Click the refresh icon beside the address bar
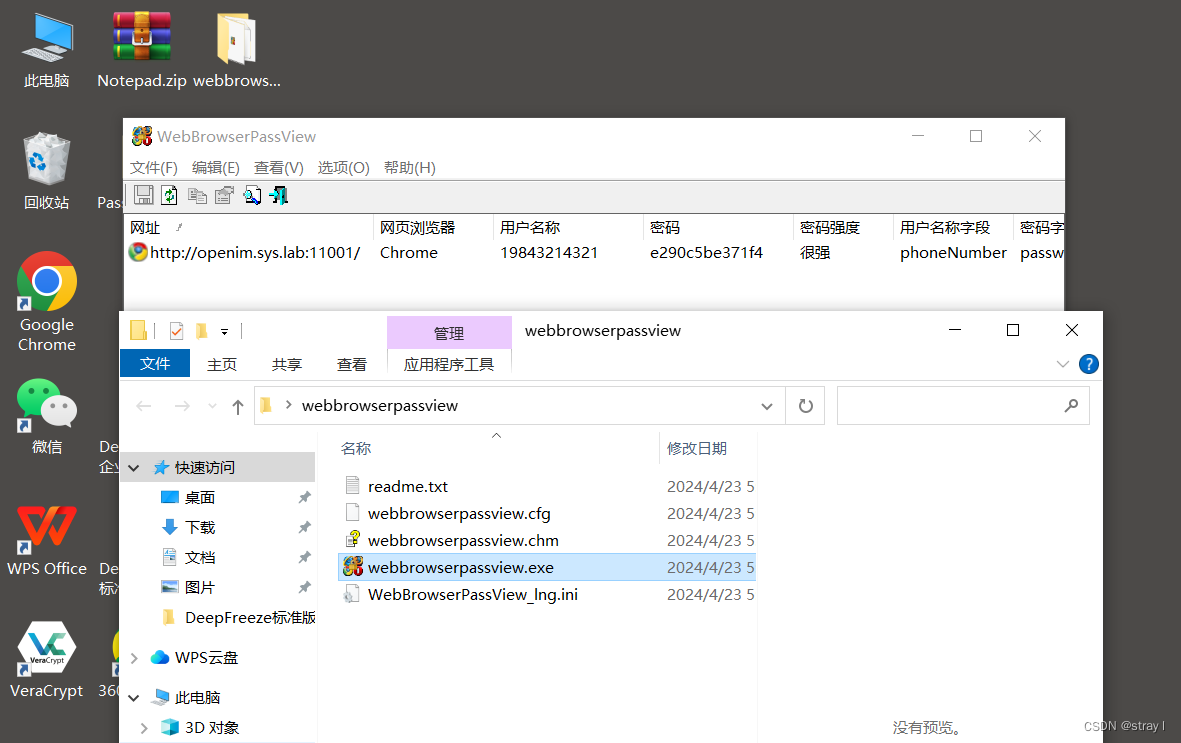The height and width of the screenshot is (743, 1181). point(805,405)
